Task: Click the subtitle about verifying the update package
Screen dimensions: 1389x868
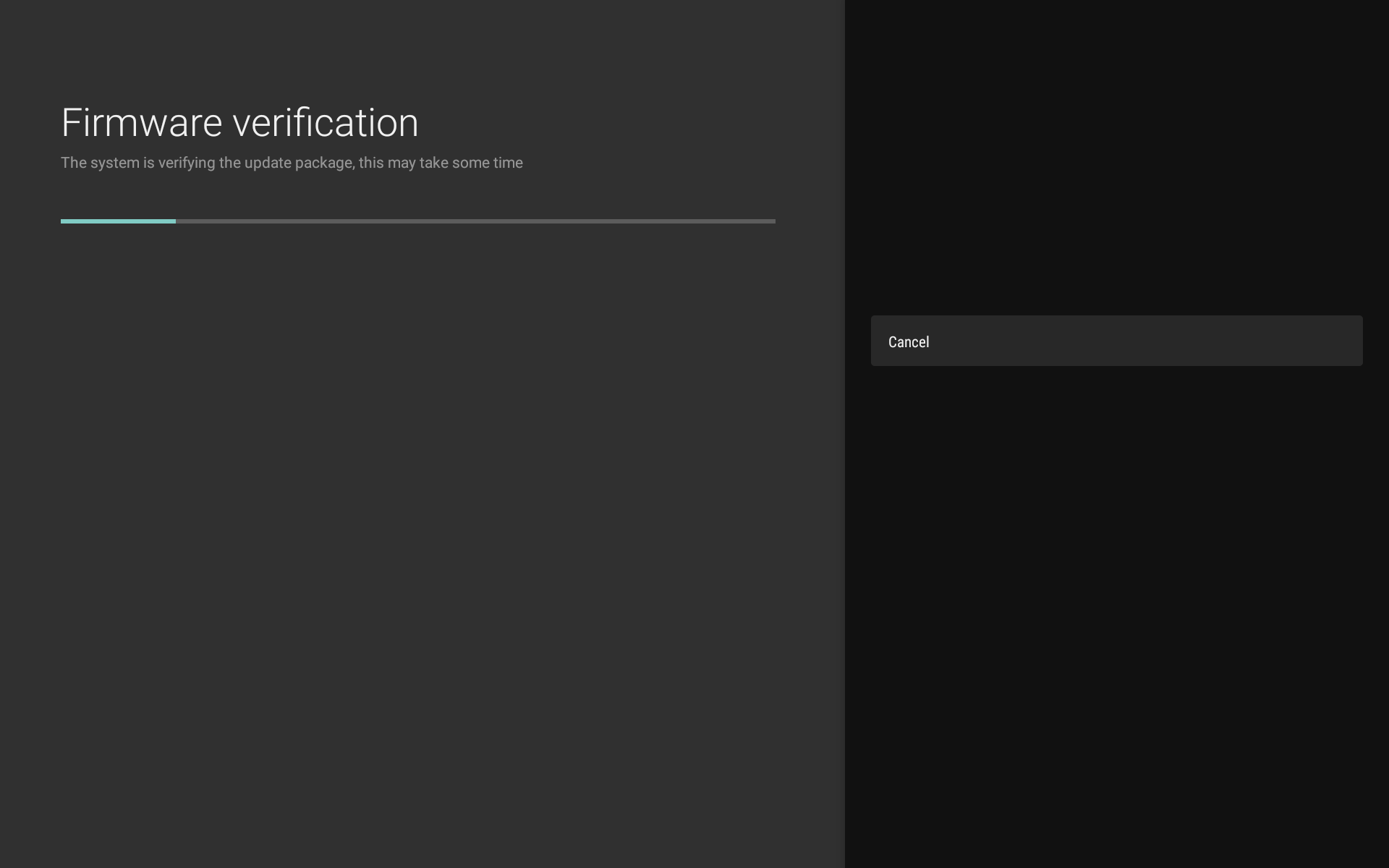Action: [292, 163]
